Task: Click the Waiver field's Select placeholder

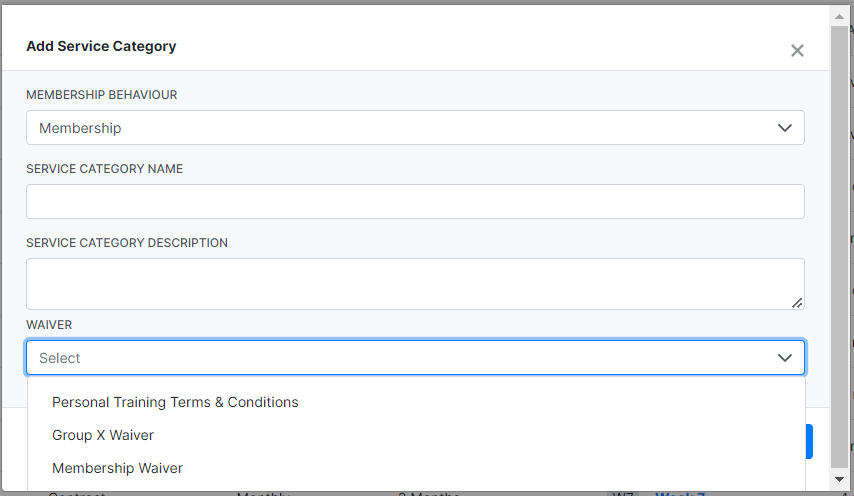Action: click(60, 358)
